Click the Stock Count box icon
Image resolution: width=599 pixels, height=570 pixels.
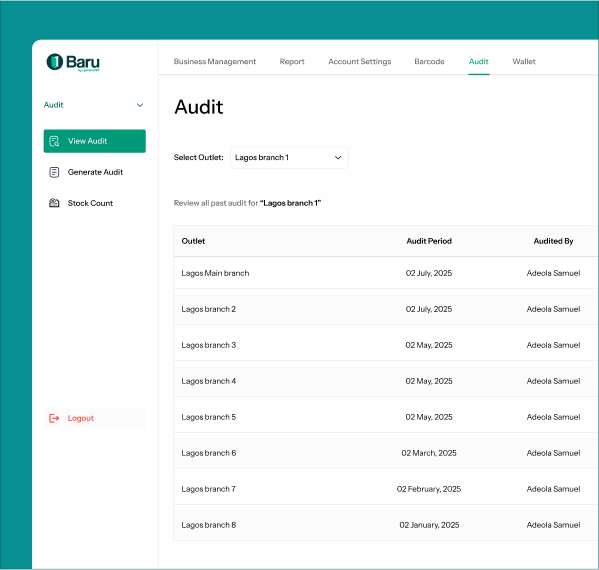coord(54,203)
